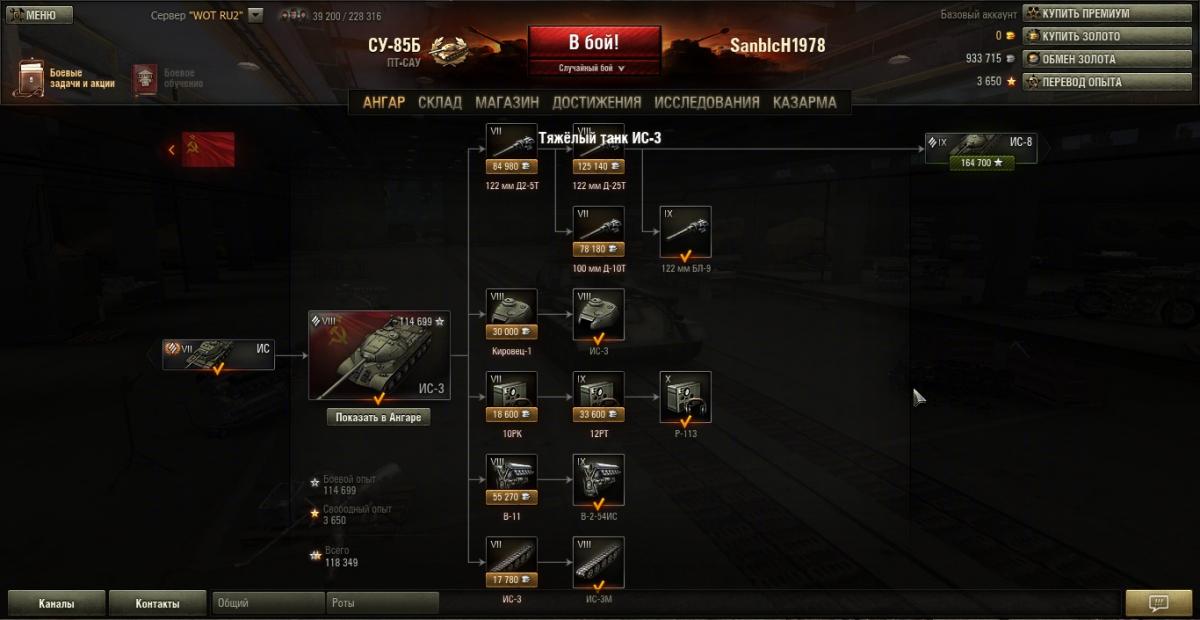Go back to the ИС tank node

tap(218, 355)
